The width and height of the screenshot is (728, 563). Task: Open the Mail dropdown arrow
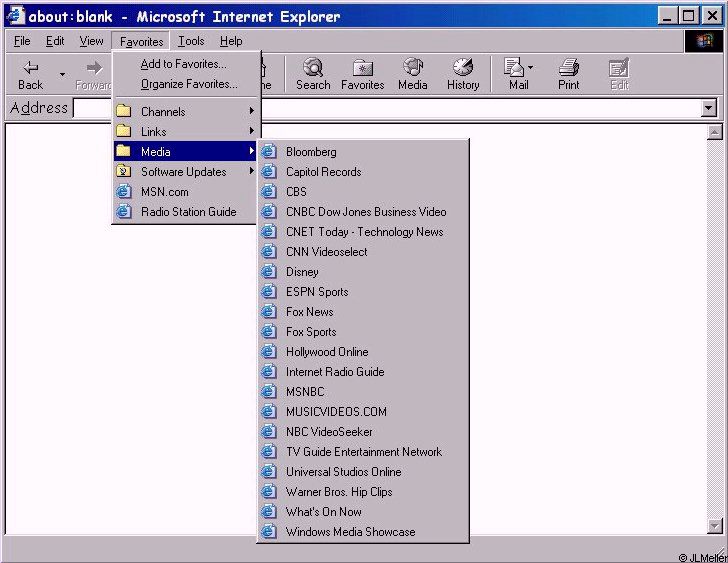(531, 68)
